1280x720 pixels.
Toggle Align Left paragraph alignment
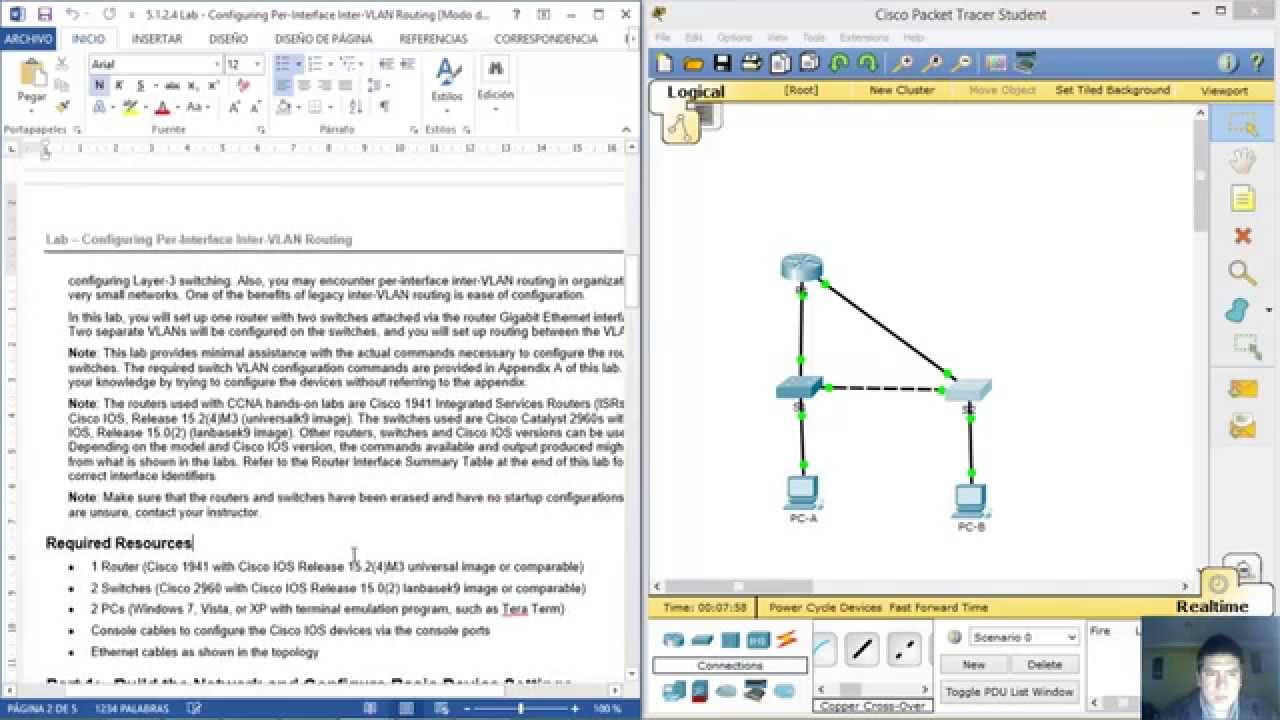283,86
